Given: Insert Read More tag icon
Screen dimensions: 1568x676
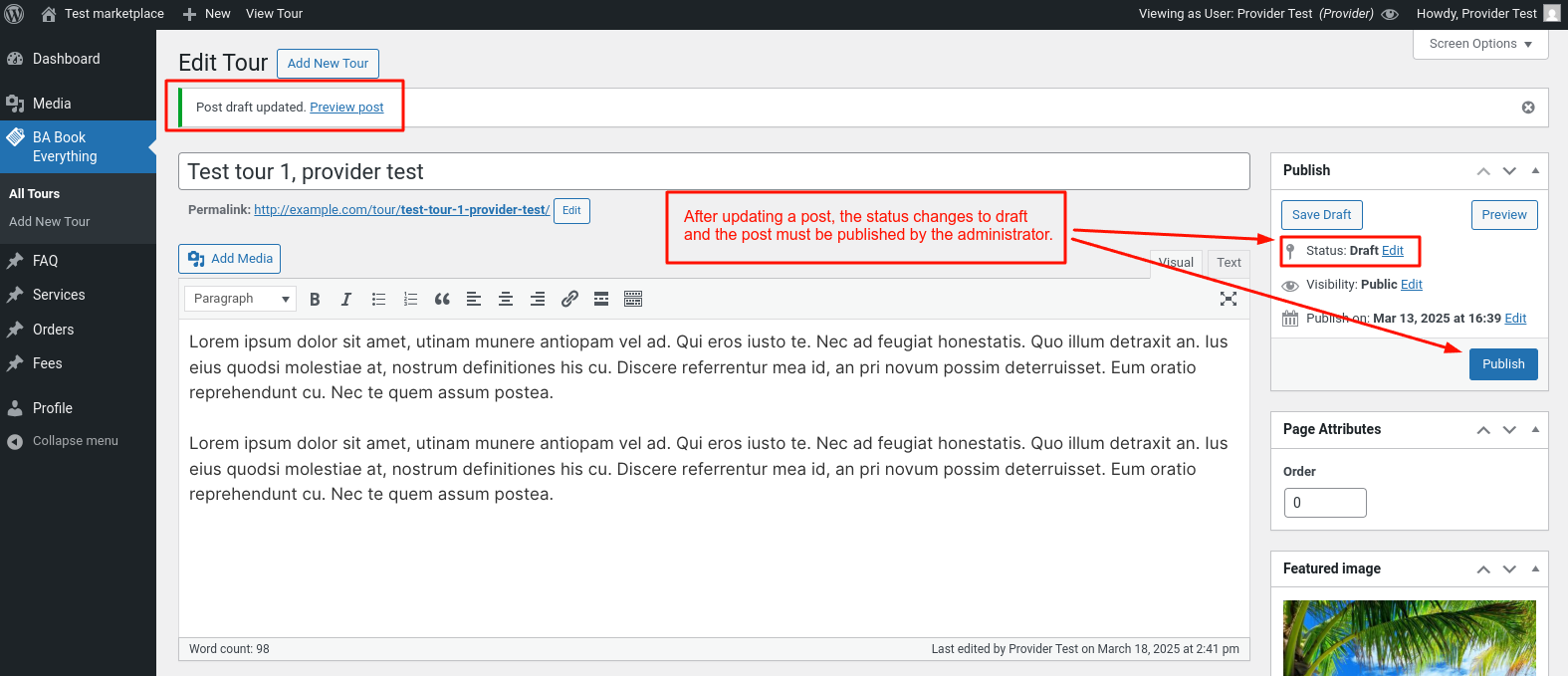Looking at the screenshot, I should tap(601, 299).
